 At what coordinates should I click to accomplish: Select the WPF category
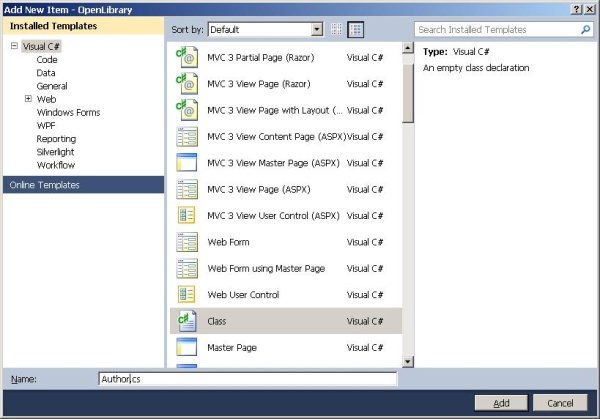pos(46,126)
